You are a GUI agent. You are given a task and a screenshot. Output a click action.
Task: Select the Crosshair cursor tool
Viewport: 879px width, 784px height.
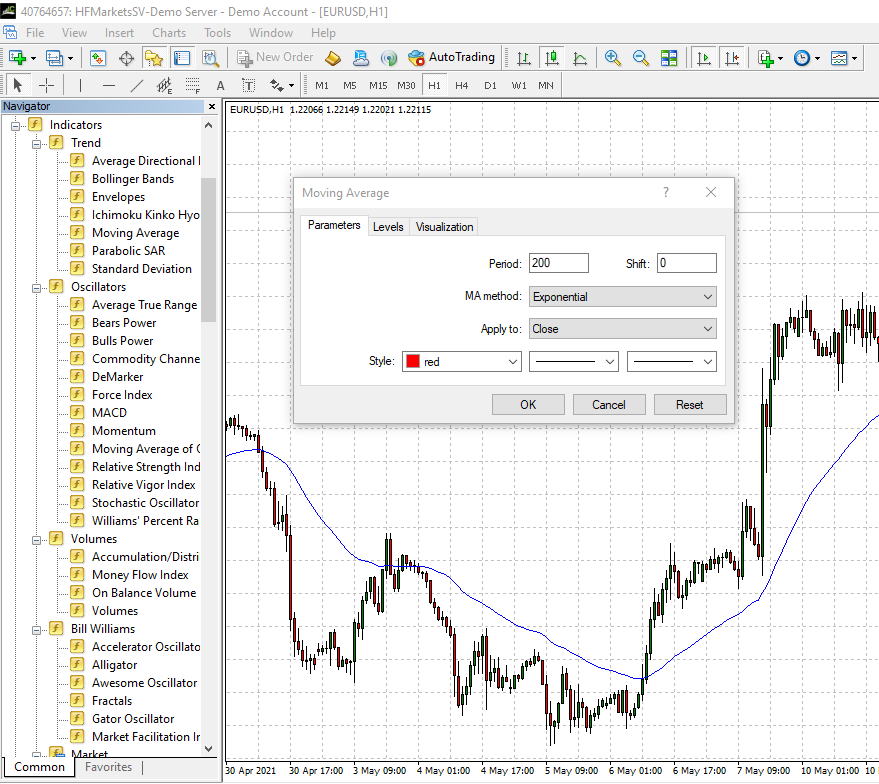point(46,86)
